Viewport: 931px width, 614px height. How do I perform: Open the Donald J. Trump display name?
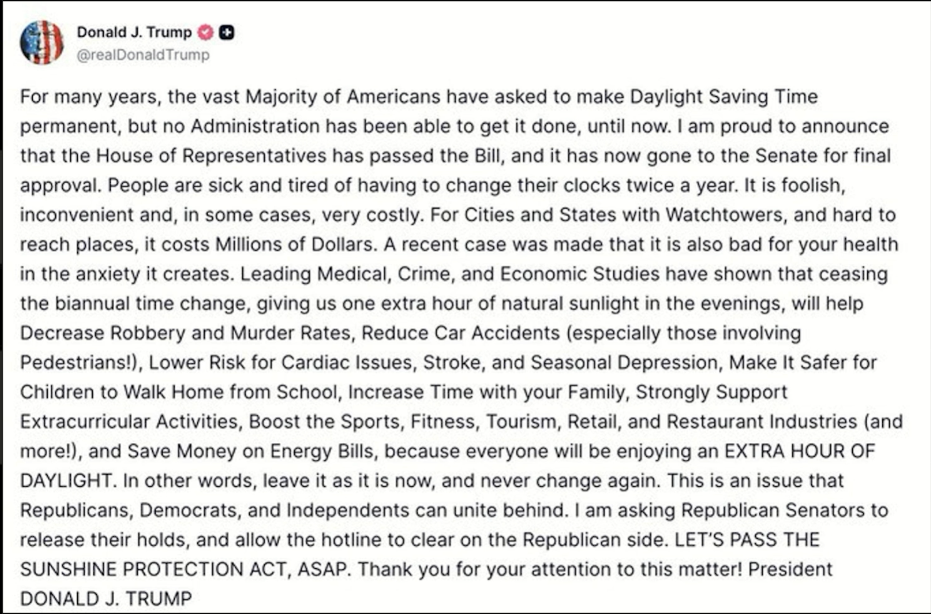point(134,32)
